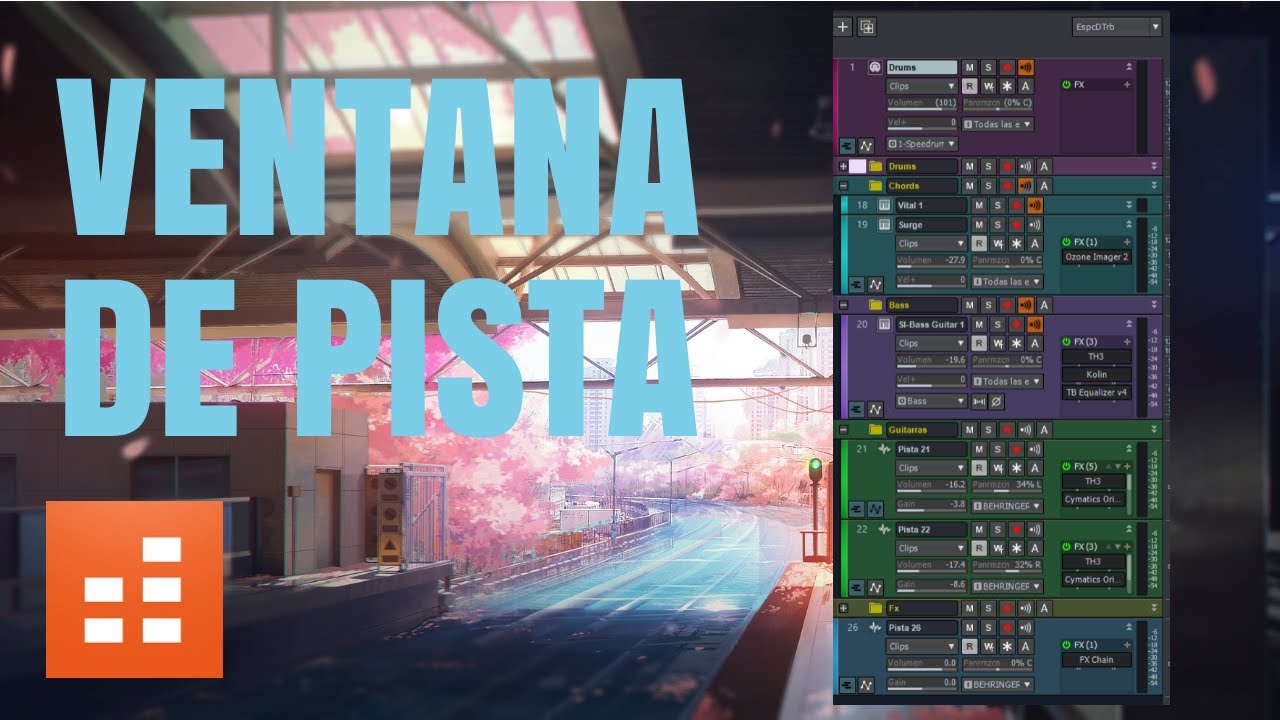Add an effect to Drums track FX bin

[x=1127, y=85]
